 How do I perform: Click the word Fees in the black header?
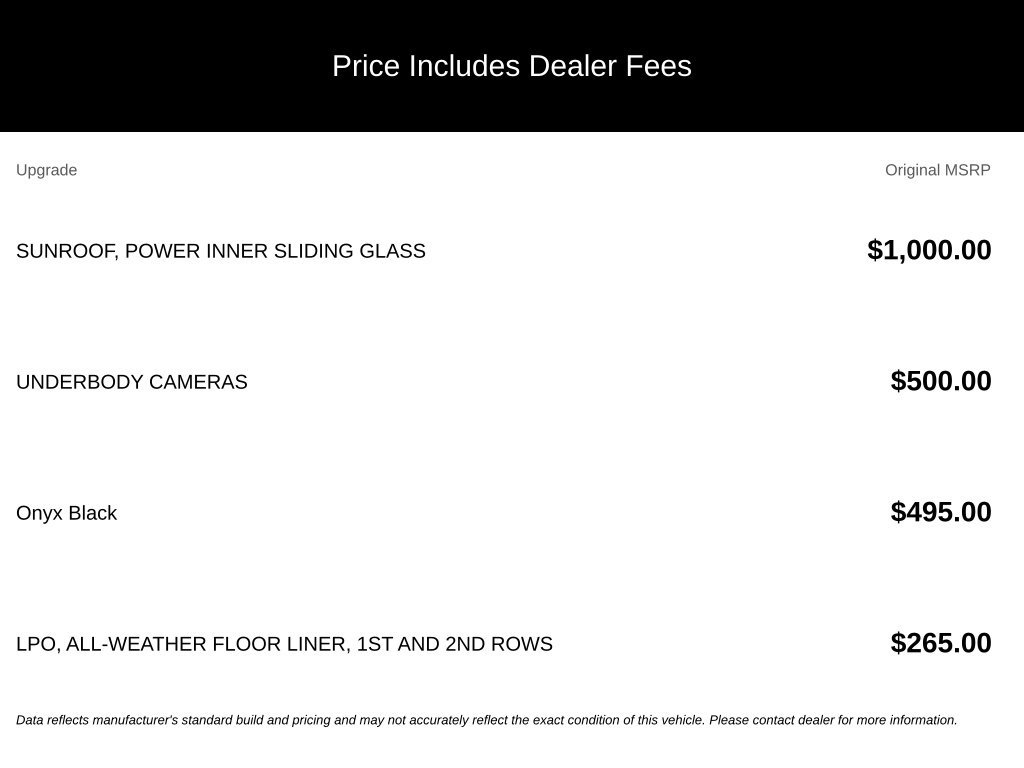[x=658, y=66]
